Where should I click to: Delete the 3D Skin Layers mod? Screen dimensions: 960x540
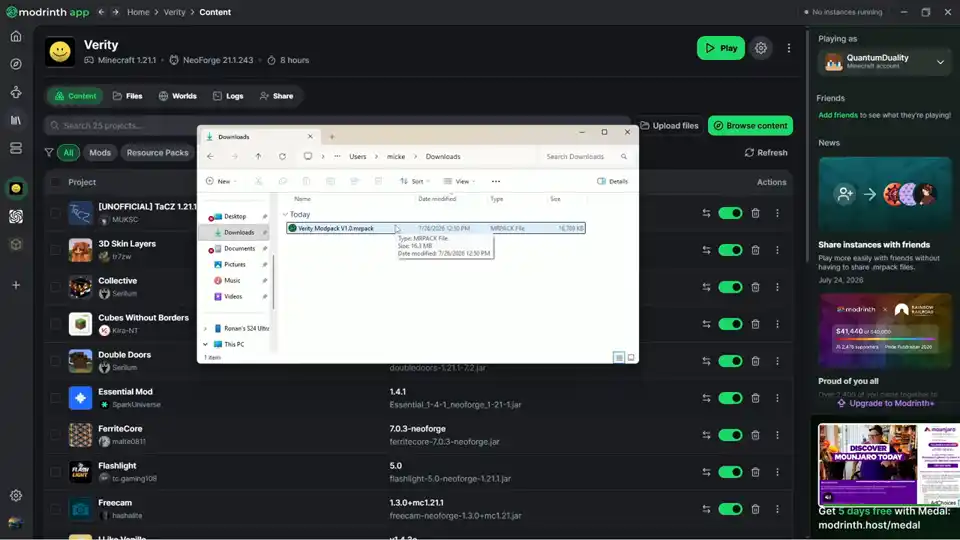(x=756, y=250)
